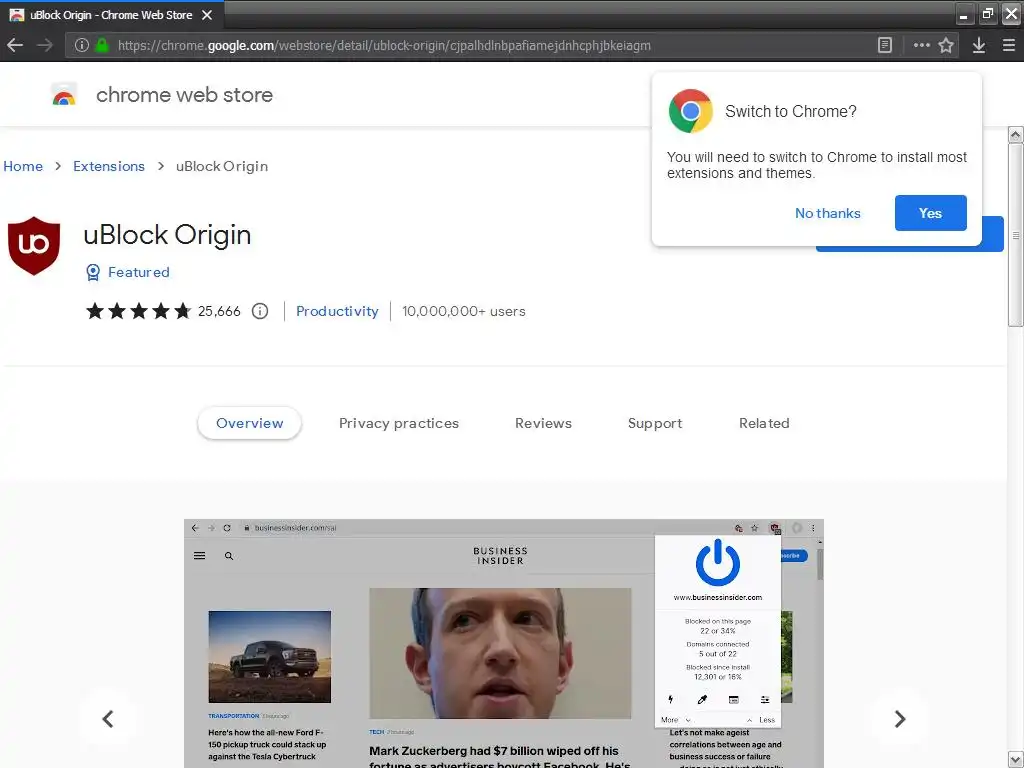This screenshot has height=768, width=1024.
Task: Show next screenshot with right arrow
Action: tap(899, 718)
